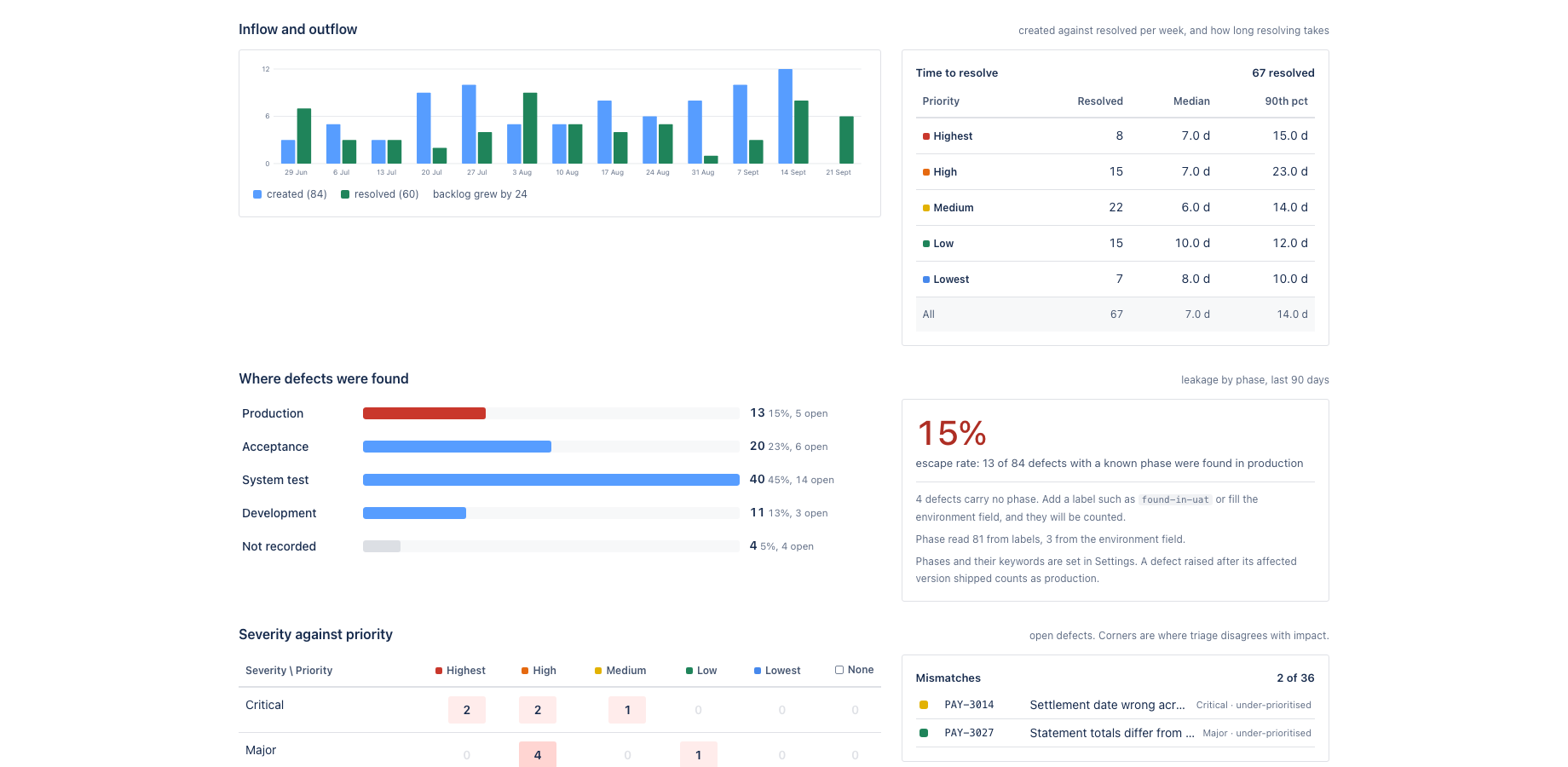This screenshot has height=767, width=1568.
Task: Open mismatch issue PAY-3027
Action: click(969, 733)
